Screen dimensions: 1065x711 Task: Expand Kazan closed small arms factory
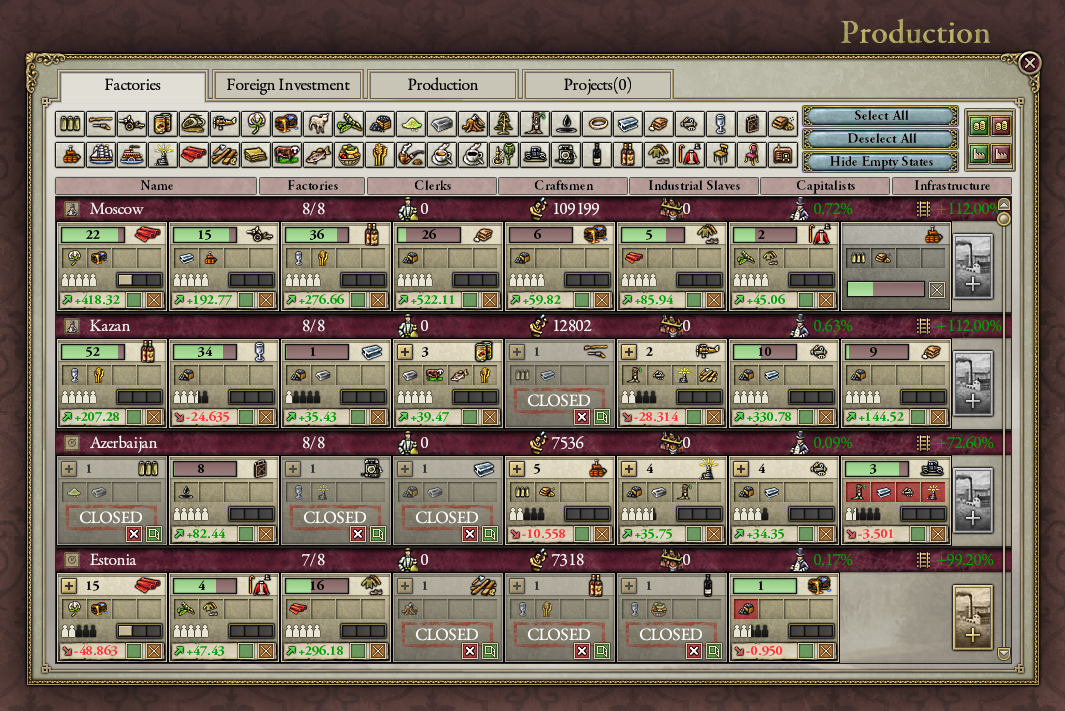(518, 352)
